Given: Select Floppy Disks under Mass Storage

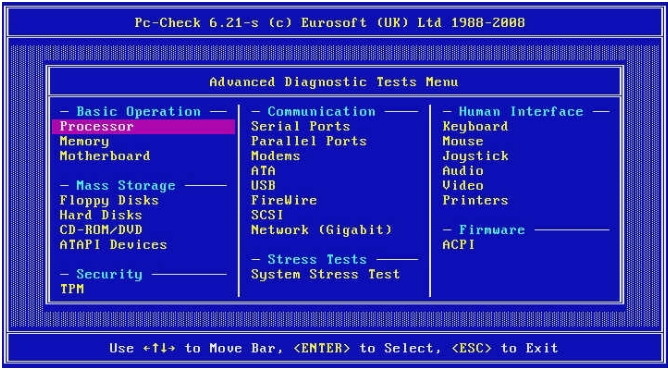Looking at the screenshot, I should coord(109,200).
